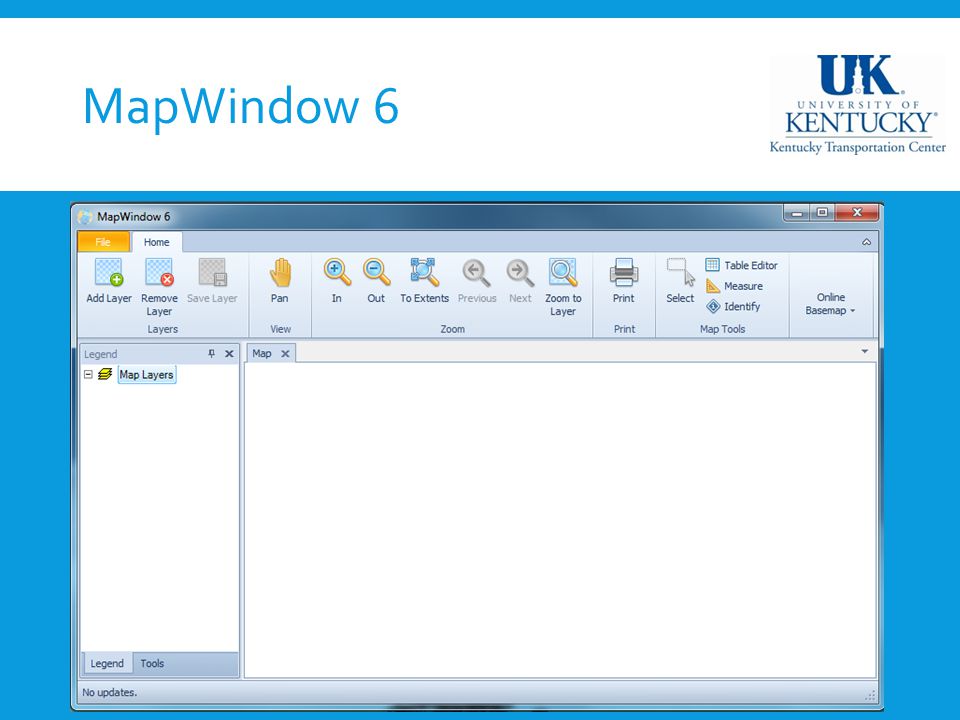Image resolution: width=960 pixels, height=720 pixels.
Task: Click the Remove Layer icon
Action: [x=159, y=272]
